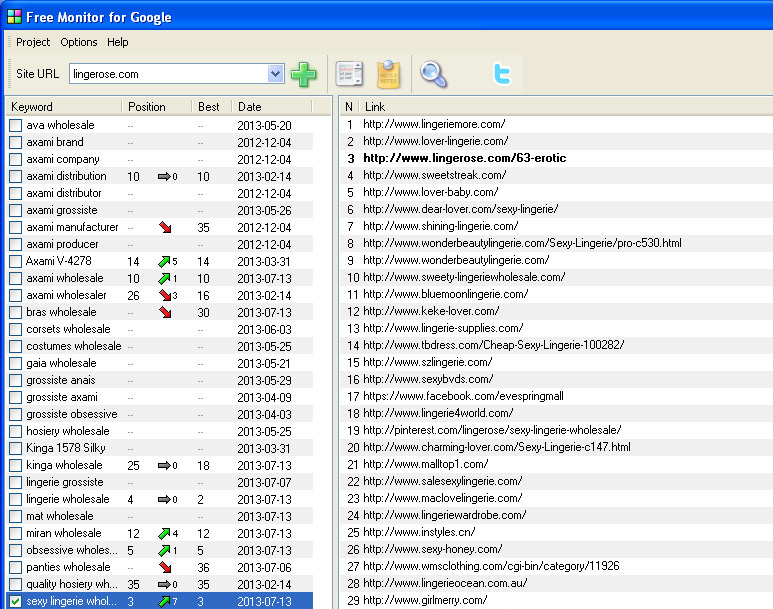Click gray sideways arrow for kinga wholesale
This screenshot has height=609, width=773.
(164, 466)
